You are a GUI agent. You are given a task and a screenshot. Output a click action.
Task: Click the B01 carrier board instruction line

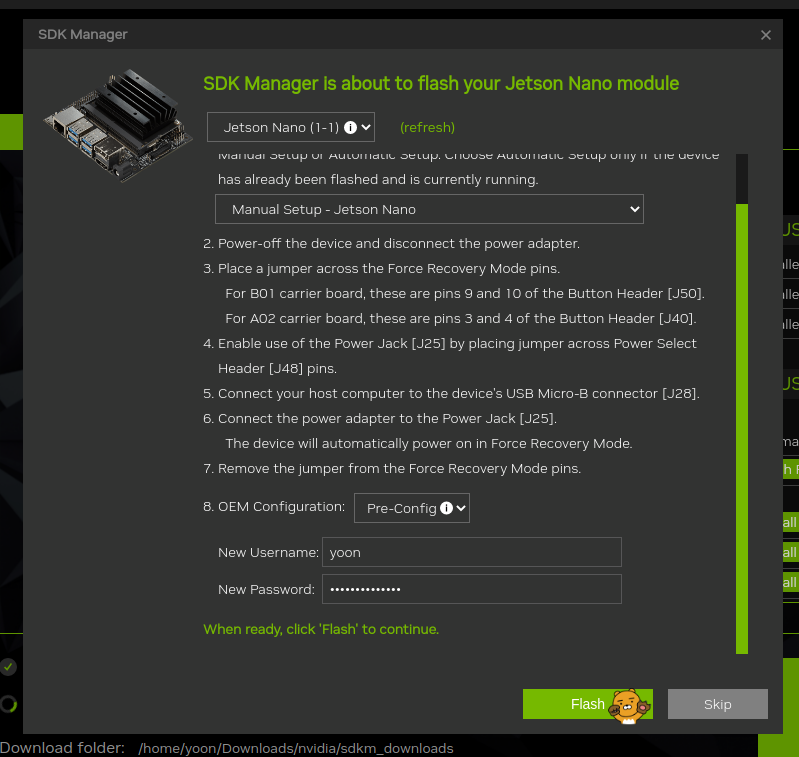(x=465, y=293)
